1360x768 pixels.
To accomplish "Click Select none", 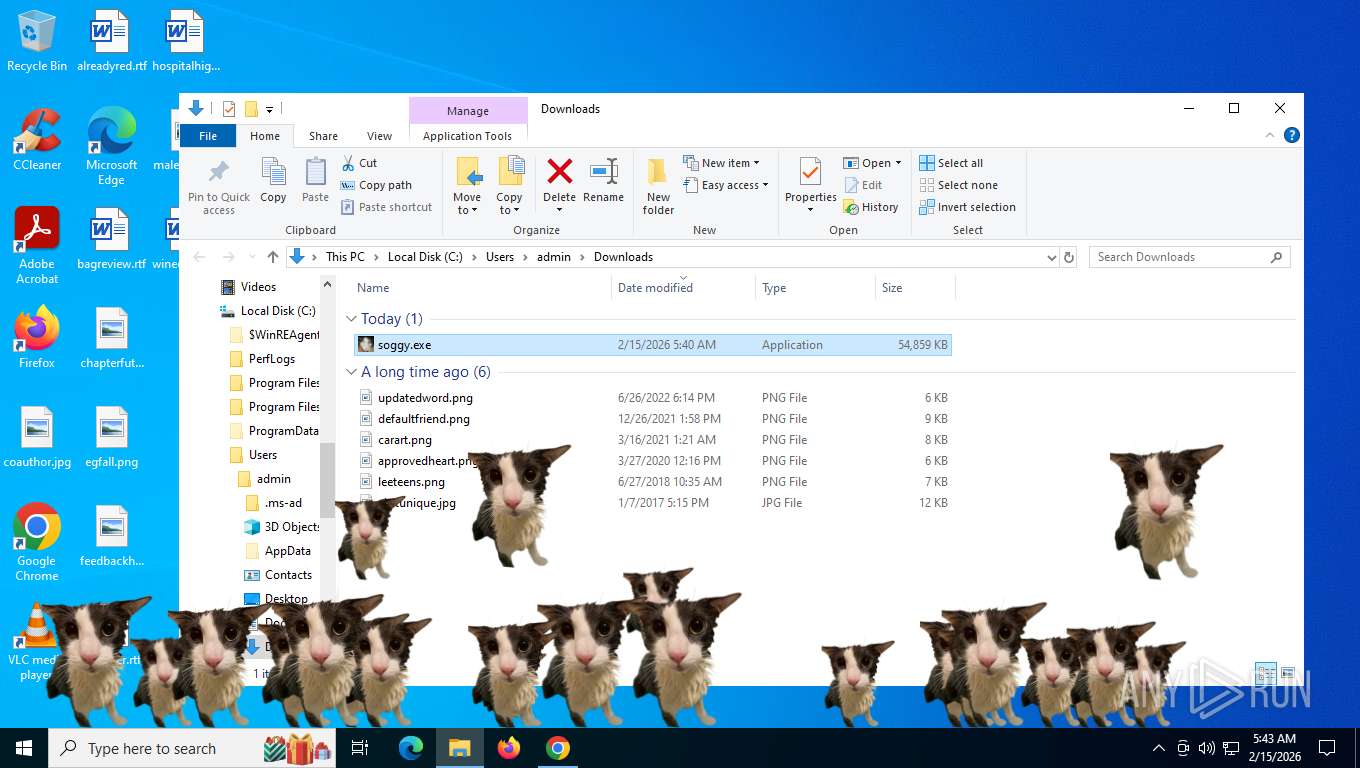I will point(958,185).
